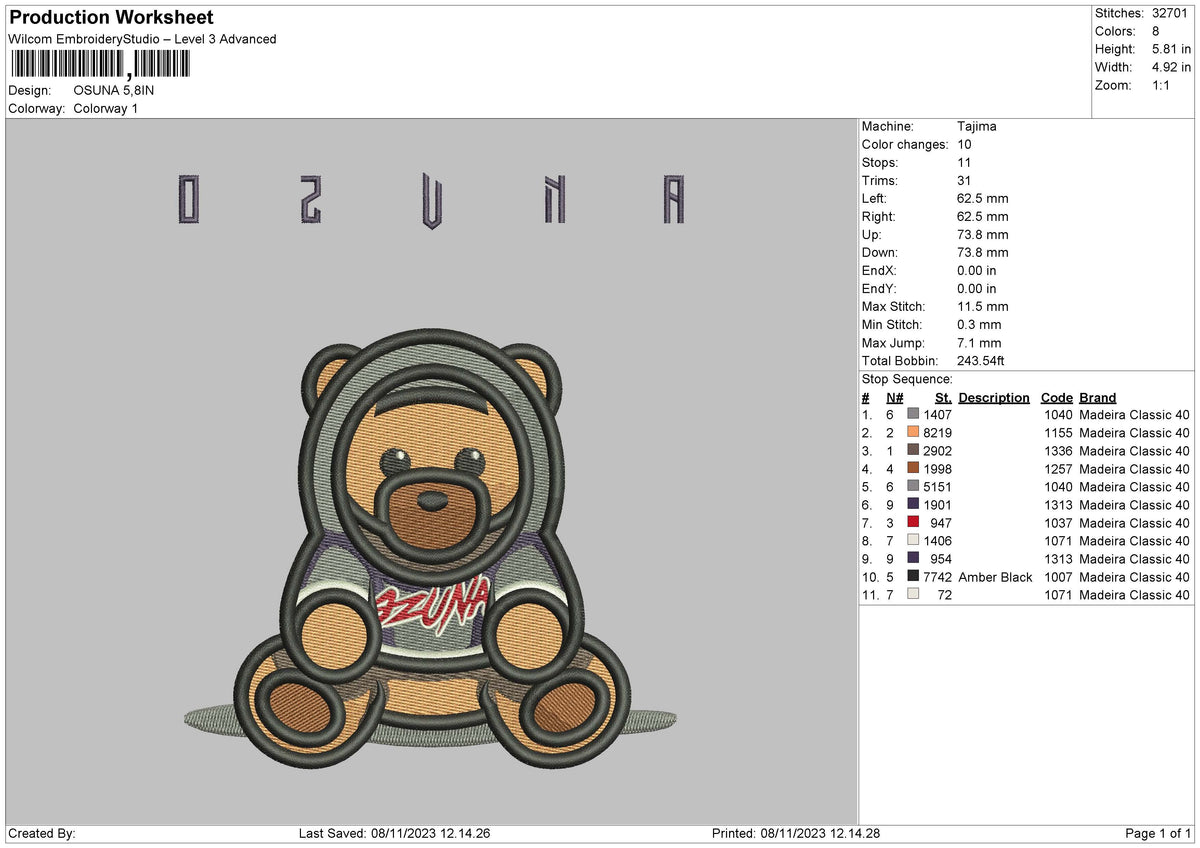The image size is (1200, 848).
Task: Click the Colors value 8
Action: click(x=1157, y=31)
